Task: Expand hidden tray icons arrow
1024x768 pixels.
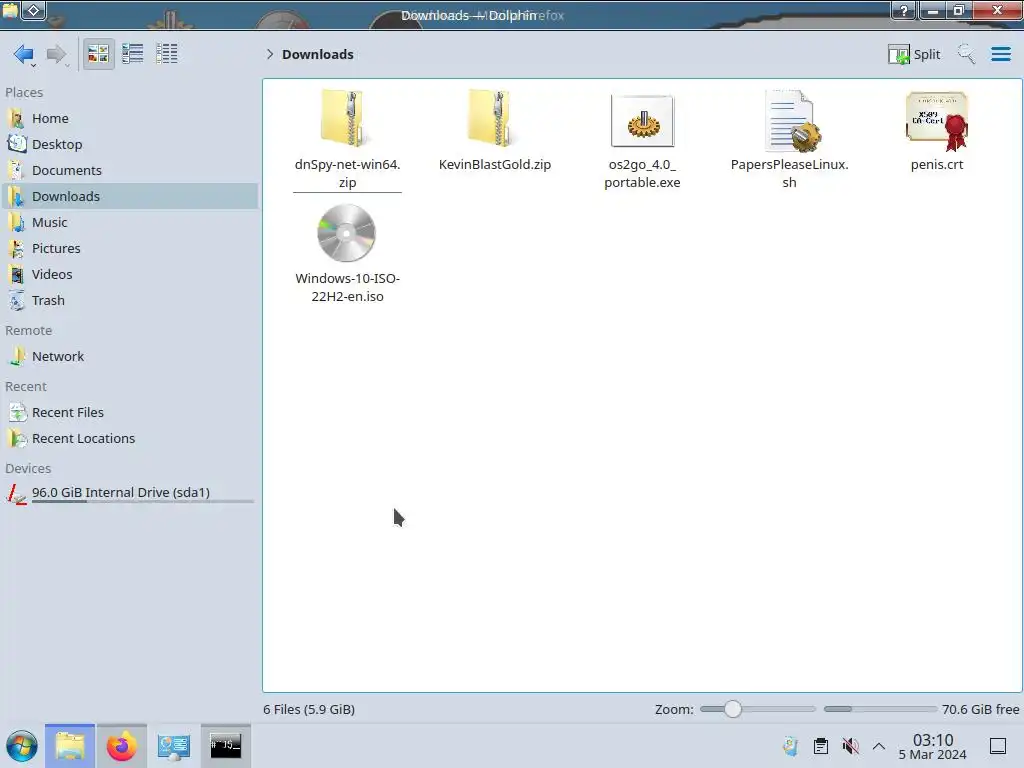Action: 879,746
